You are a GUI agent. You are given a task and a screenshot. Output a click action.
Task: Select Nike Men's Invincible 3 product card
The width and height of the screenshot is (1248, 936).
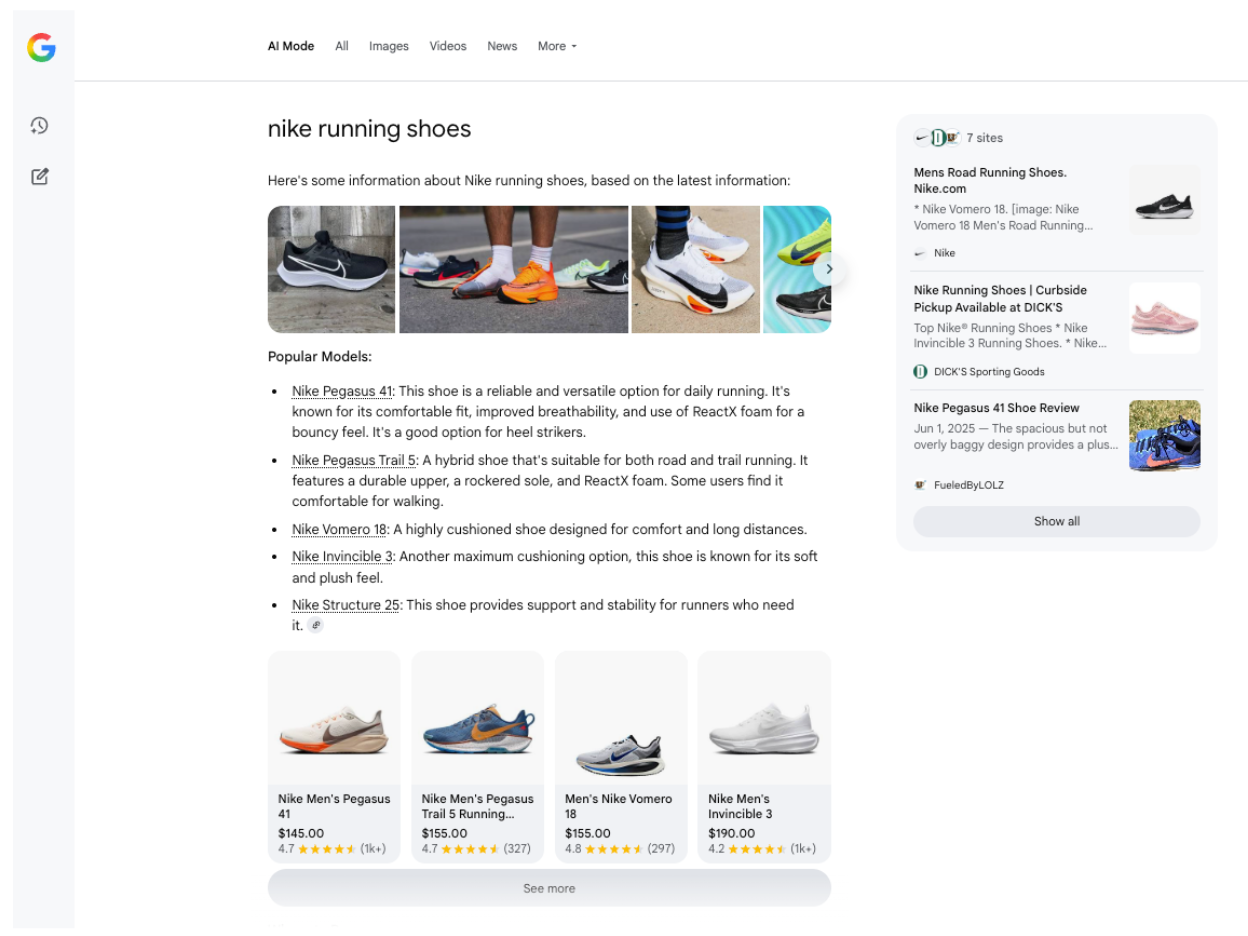[763, 757]
